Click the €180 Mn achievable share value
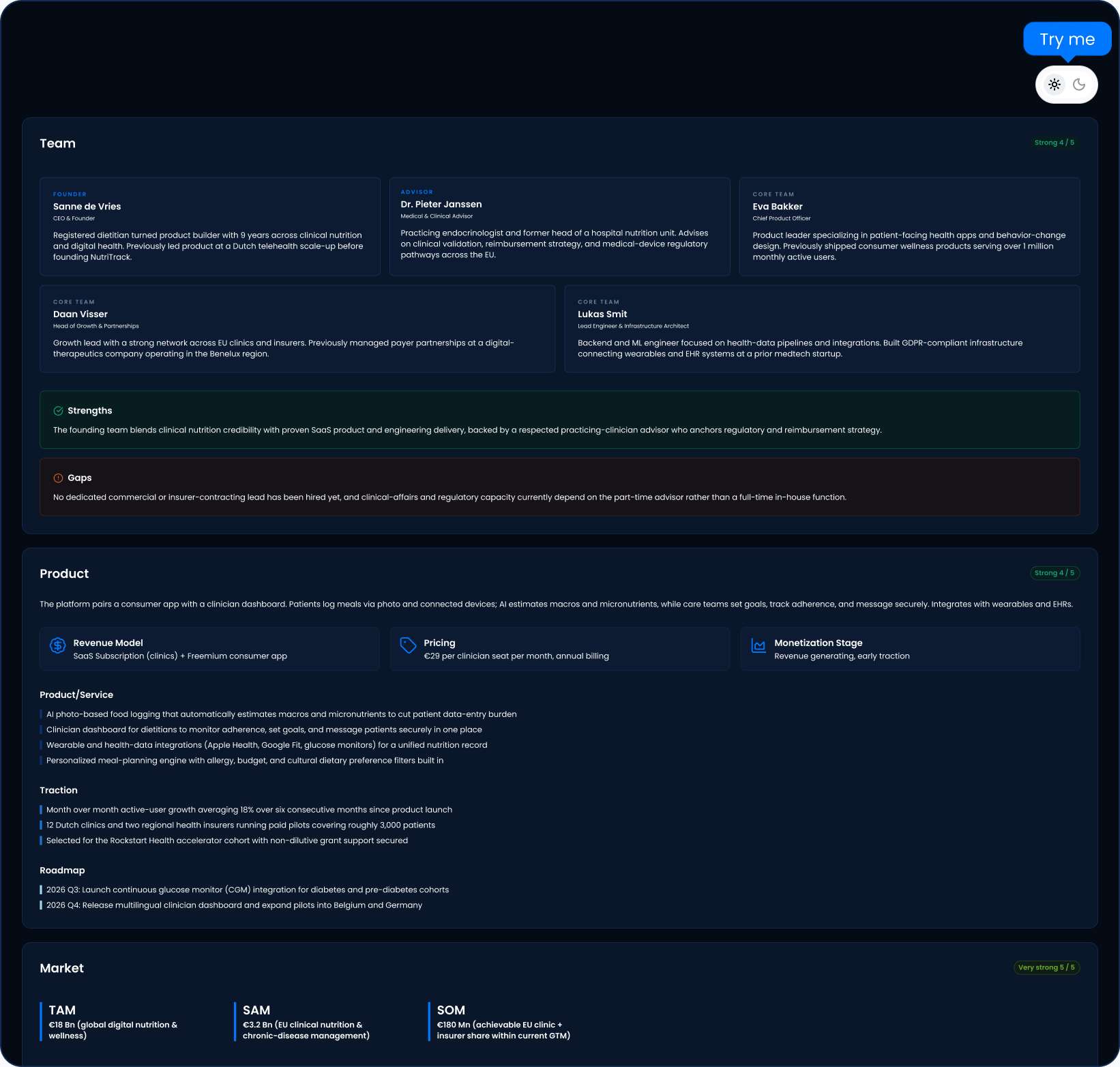 point(503,1030)
